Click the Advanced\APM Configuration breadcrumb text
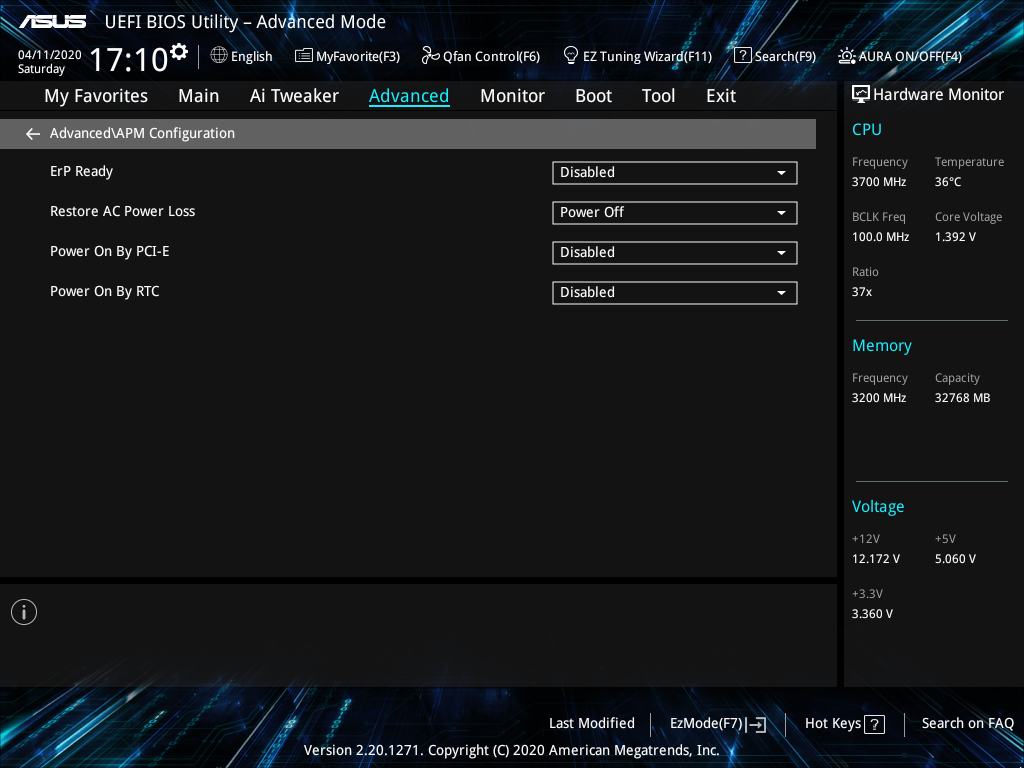 [142, 133]
